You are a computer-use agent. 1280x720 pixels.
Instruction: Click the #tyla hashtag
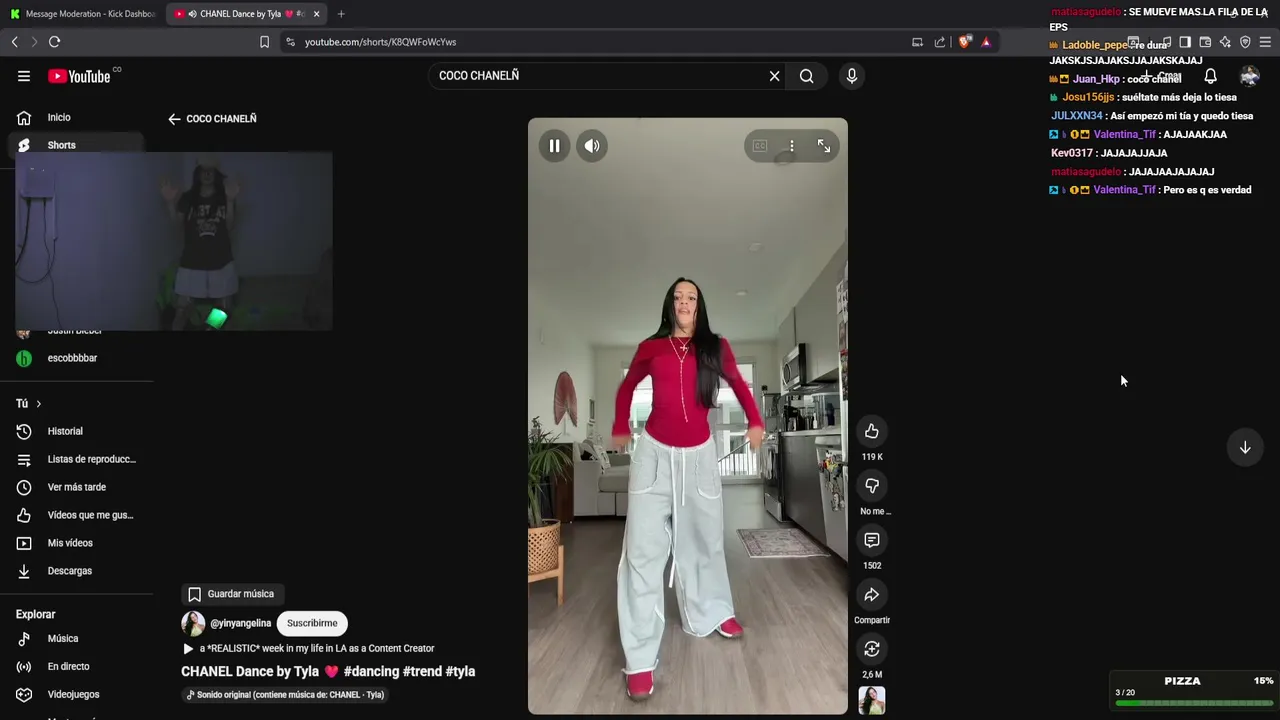[460, 672]
